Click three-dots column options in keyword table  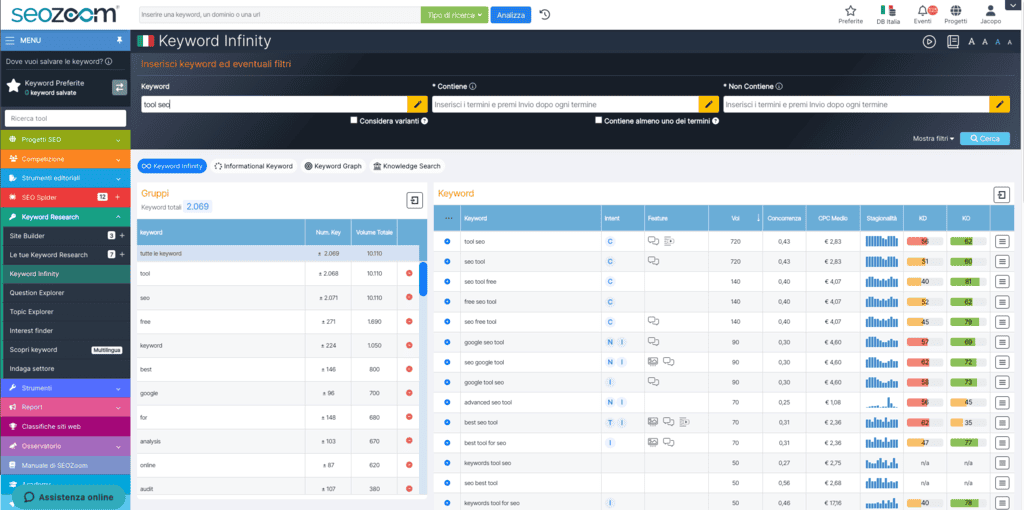[448, 218]
